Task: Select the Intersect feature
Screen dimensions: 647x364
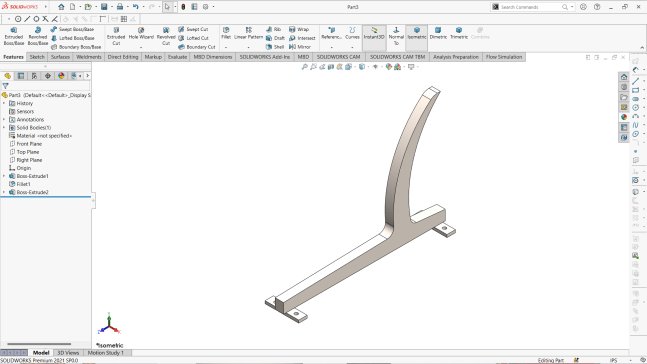Action: pyautogui.click(x=302, y=38)
